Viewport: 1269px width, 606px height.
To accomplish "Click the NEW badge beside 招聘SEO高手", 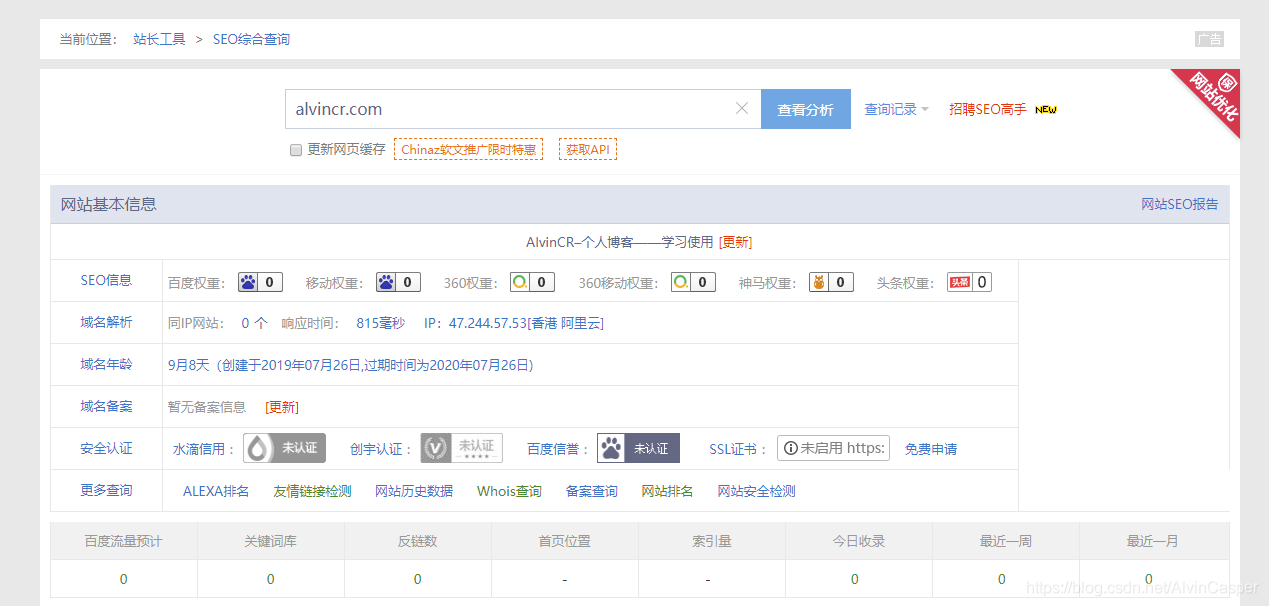I will (x=1046, y=109).
